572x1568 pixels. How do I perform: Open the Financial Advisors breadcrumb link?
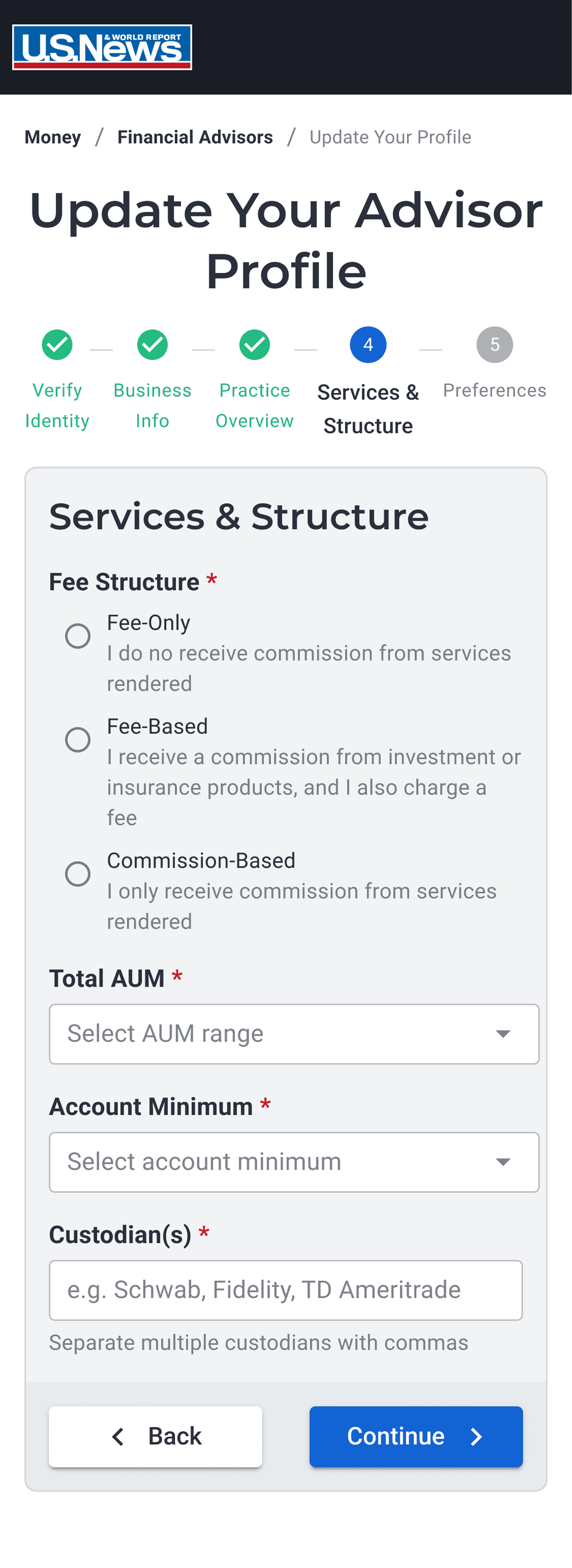(195, 138)
